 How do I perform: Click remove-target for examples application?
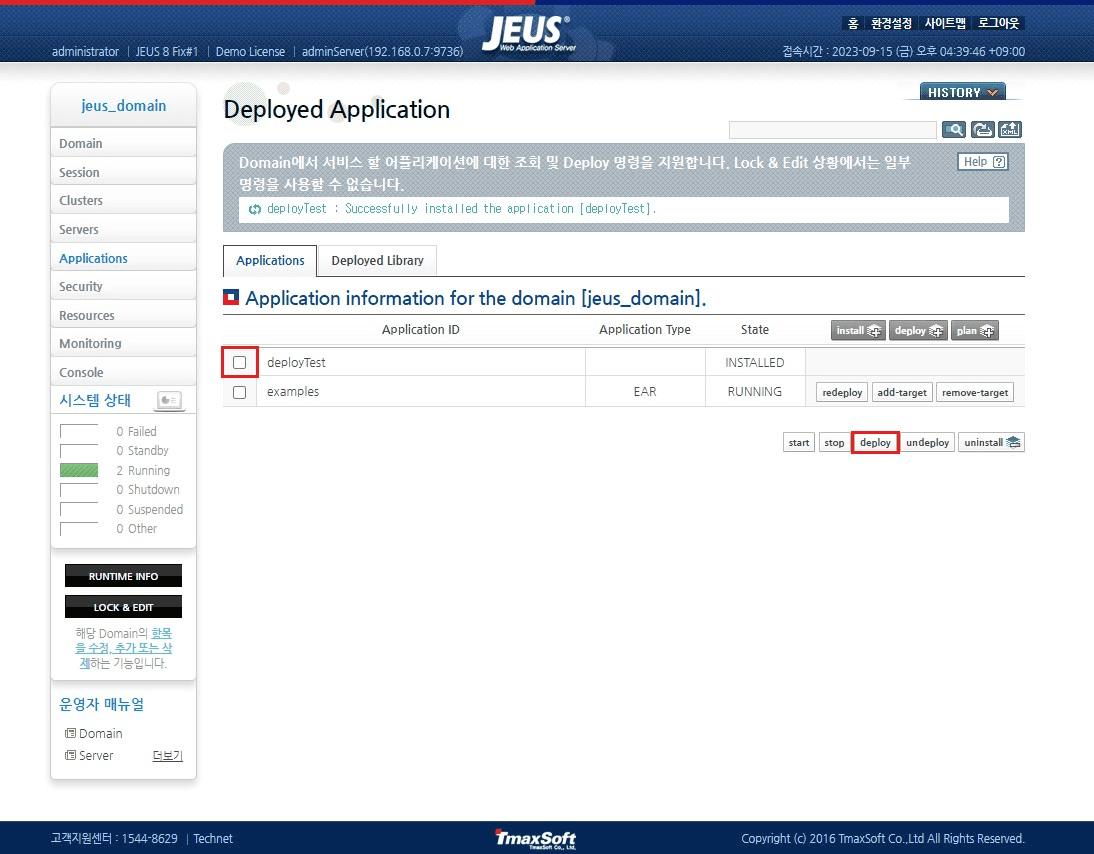pos(975,393)
